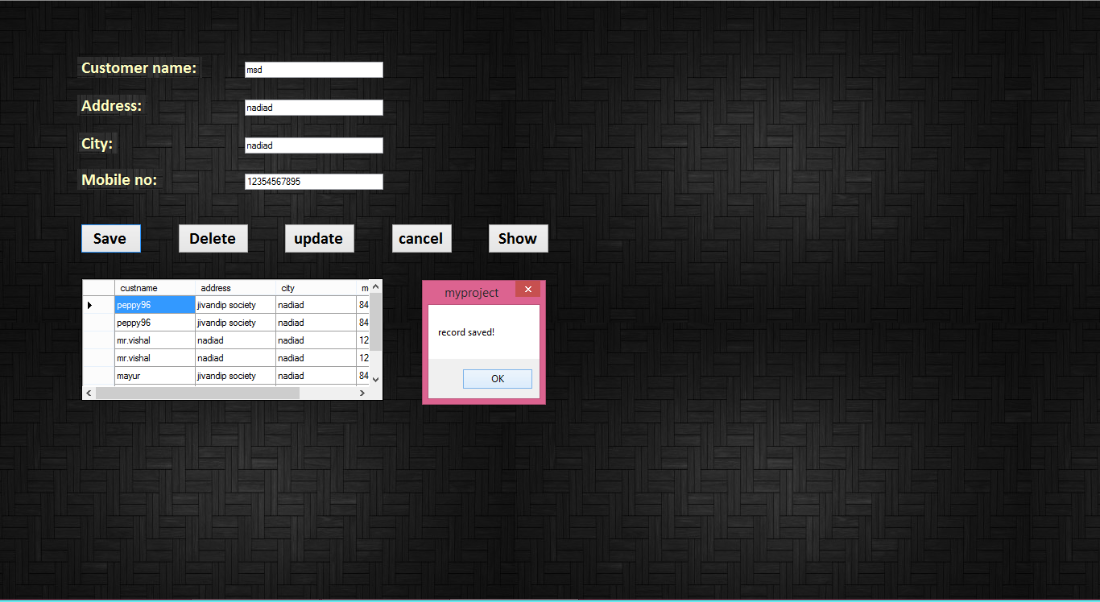Click the Mobile no: label
The width and height of the screenshot is (1100, 602).
pos(119,180)
